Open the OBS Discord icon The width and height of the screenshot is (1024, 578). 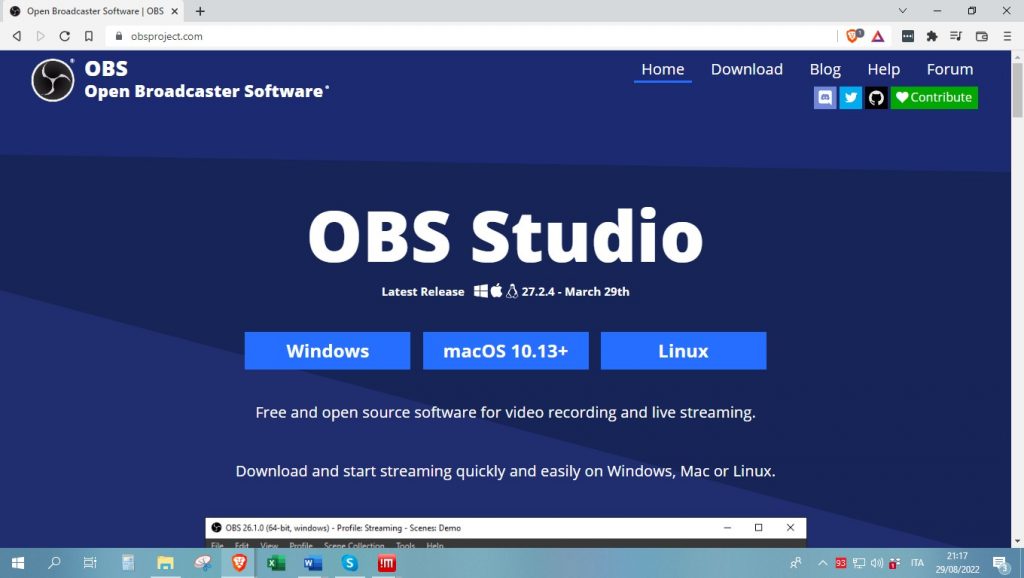[x=825, y=97]
